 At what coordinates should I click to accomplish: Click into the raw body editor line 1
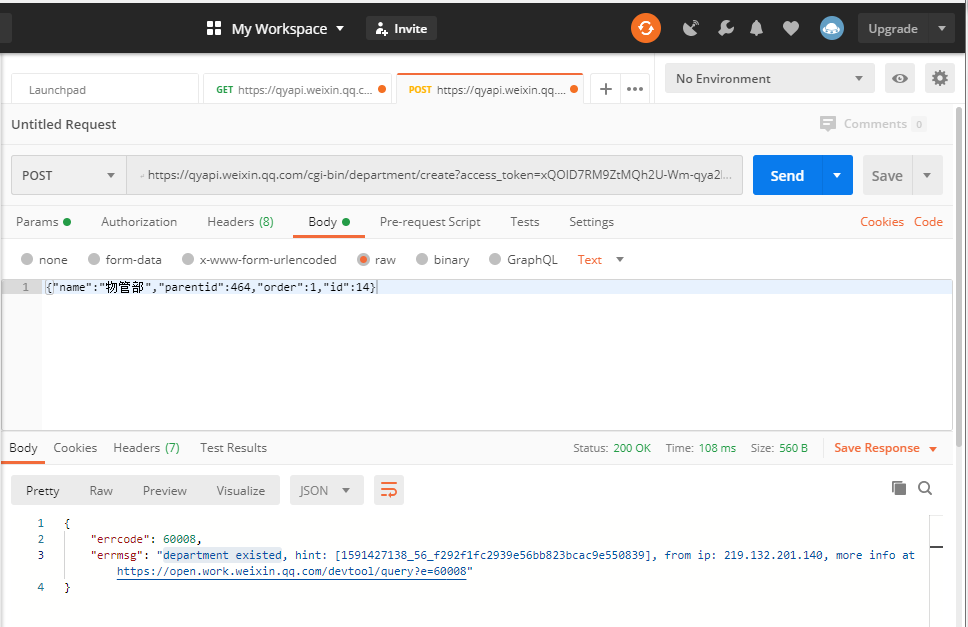coord(497,287)
